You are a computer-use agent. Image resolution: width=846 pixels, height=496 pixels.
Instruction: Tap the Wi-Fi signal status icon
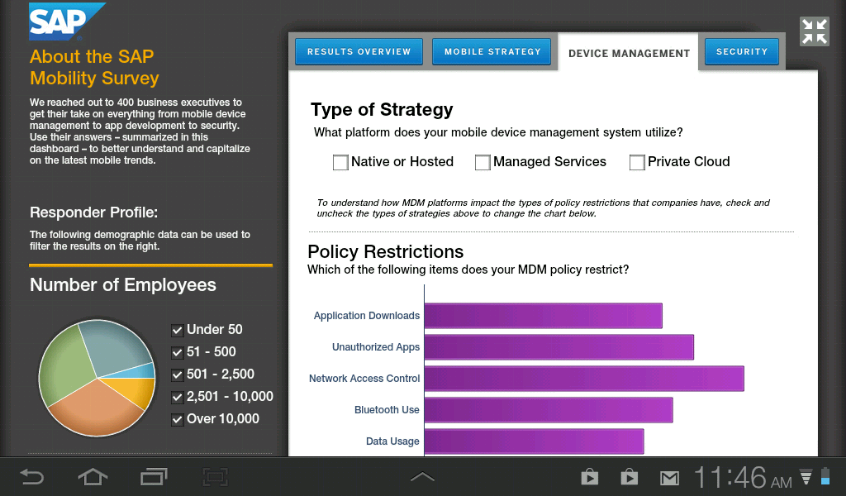[x=806, y=477]
